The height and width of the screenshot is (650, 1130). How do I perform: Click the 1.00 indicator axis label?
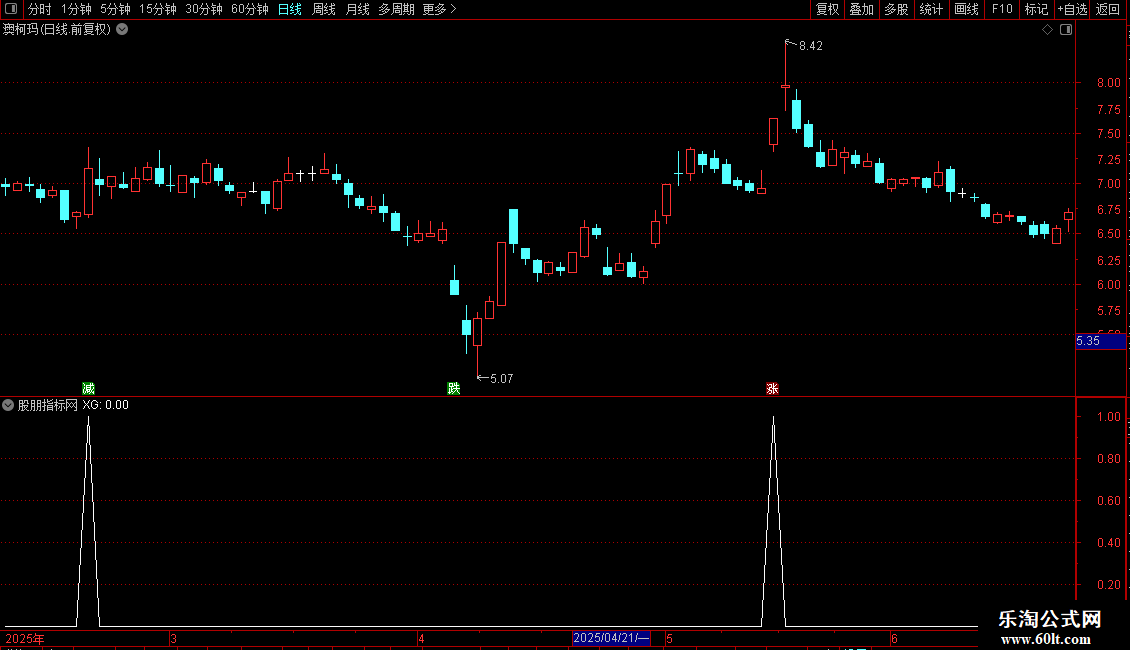pyautogui.click(x=1108, y=417)
